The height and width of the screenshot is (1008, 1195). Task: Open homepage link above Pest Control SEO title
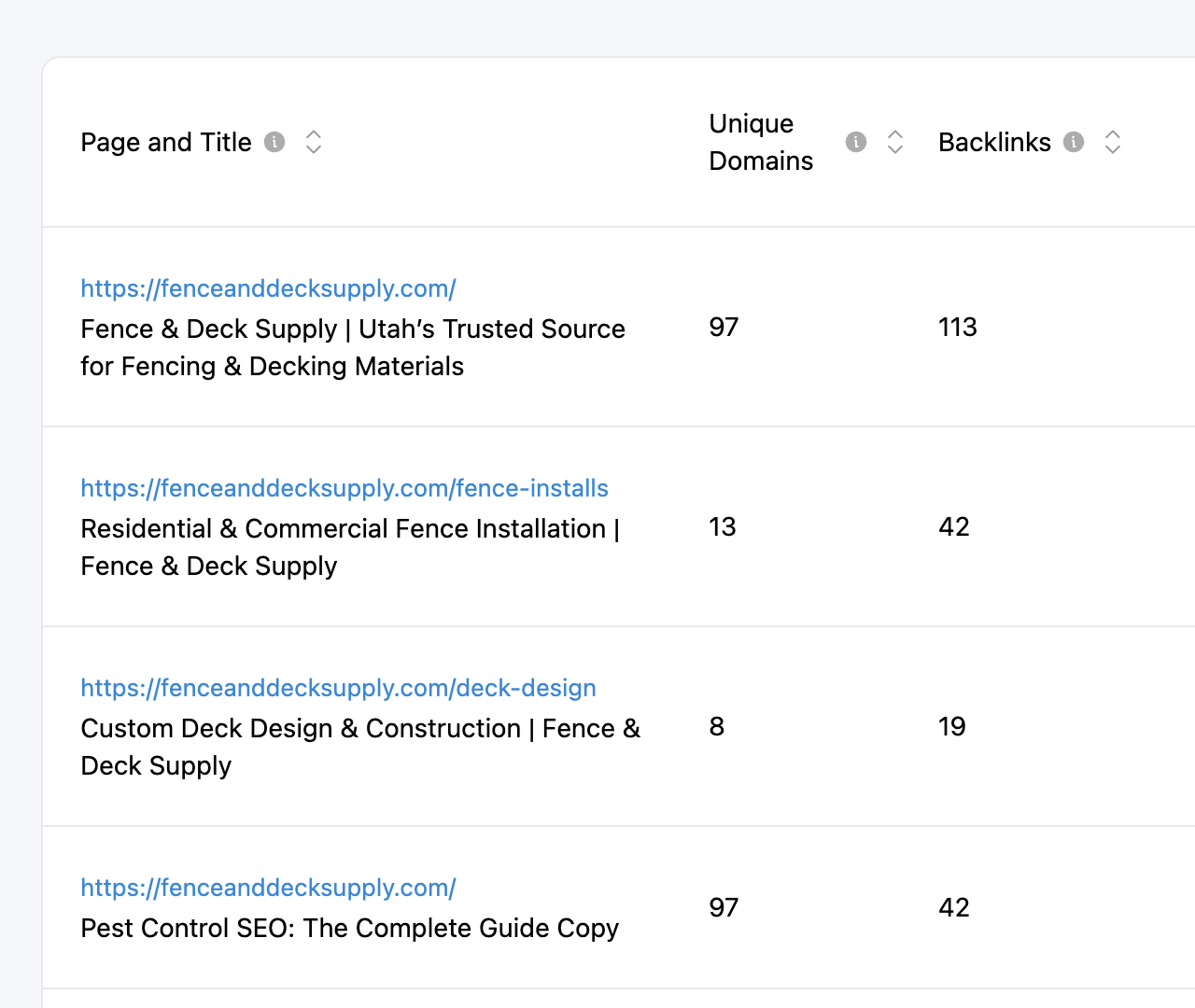268,888
